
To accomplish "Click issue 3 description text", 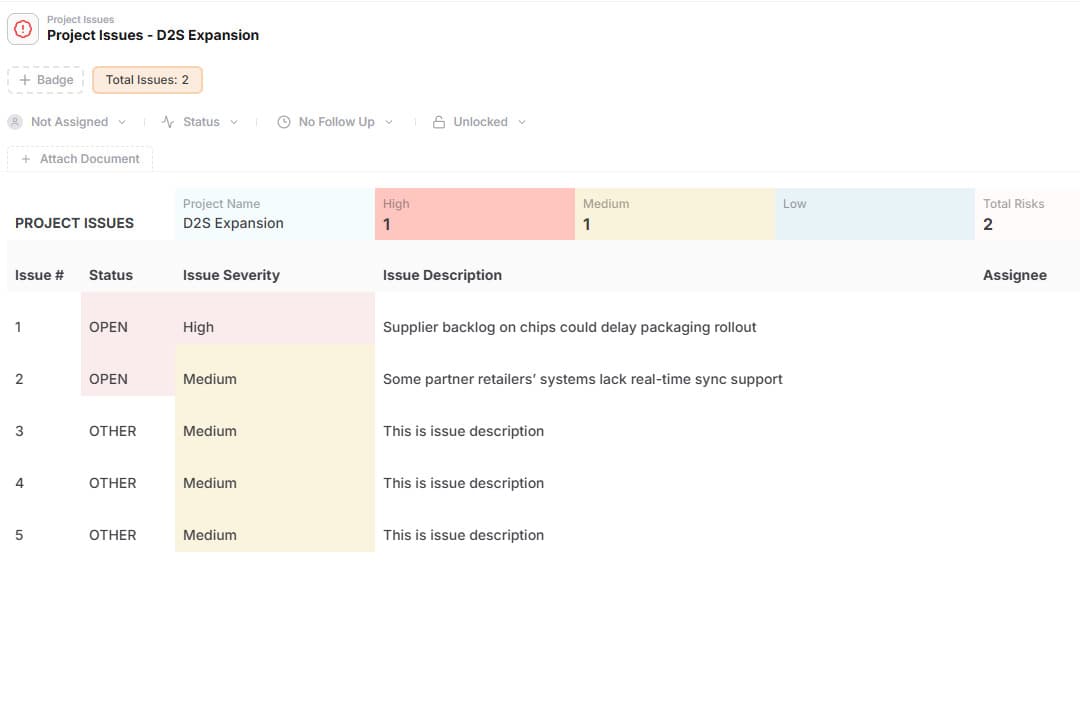I will [464, 431].
